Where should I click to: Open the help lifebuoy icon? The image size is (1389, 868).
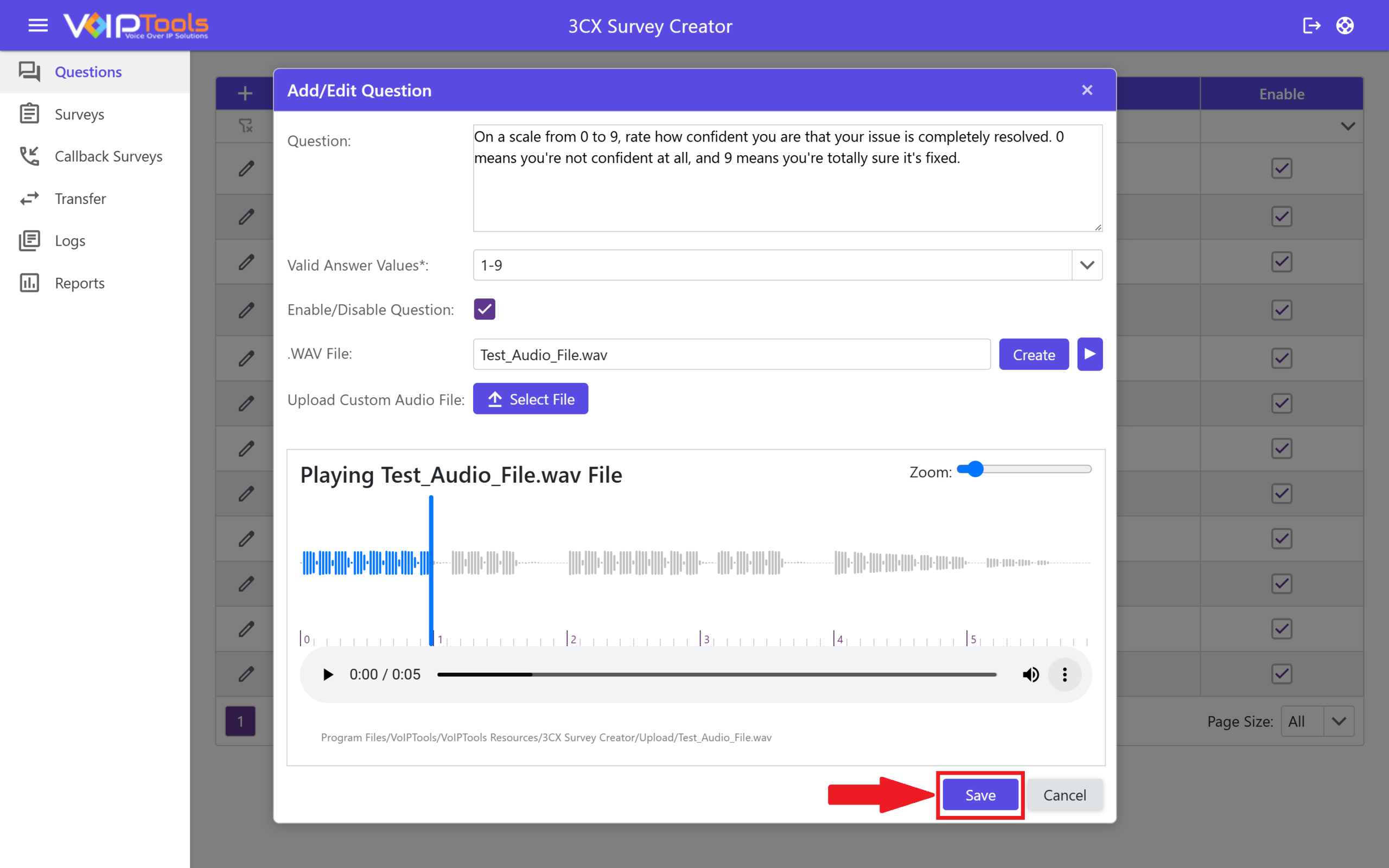(1345, 25)
